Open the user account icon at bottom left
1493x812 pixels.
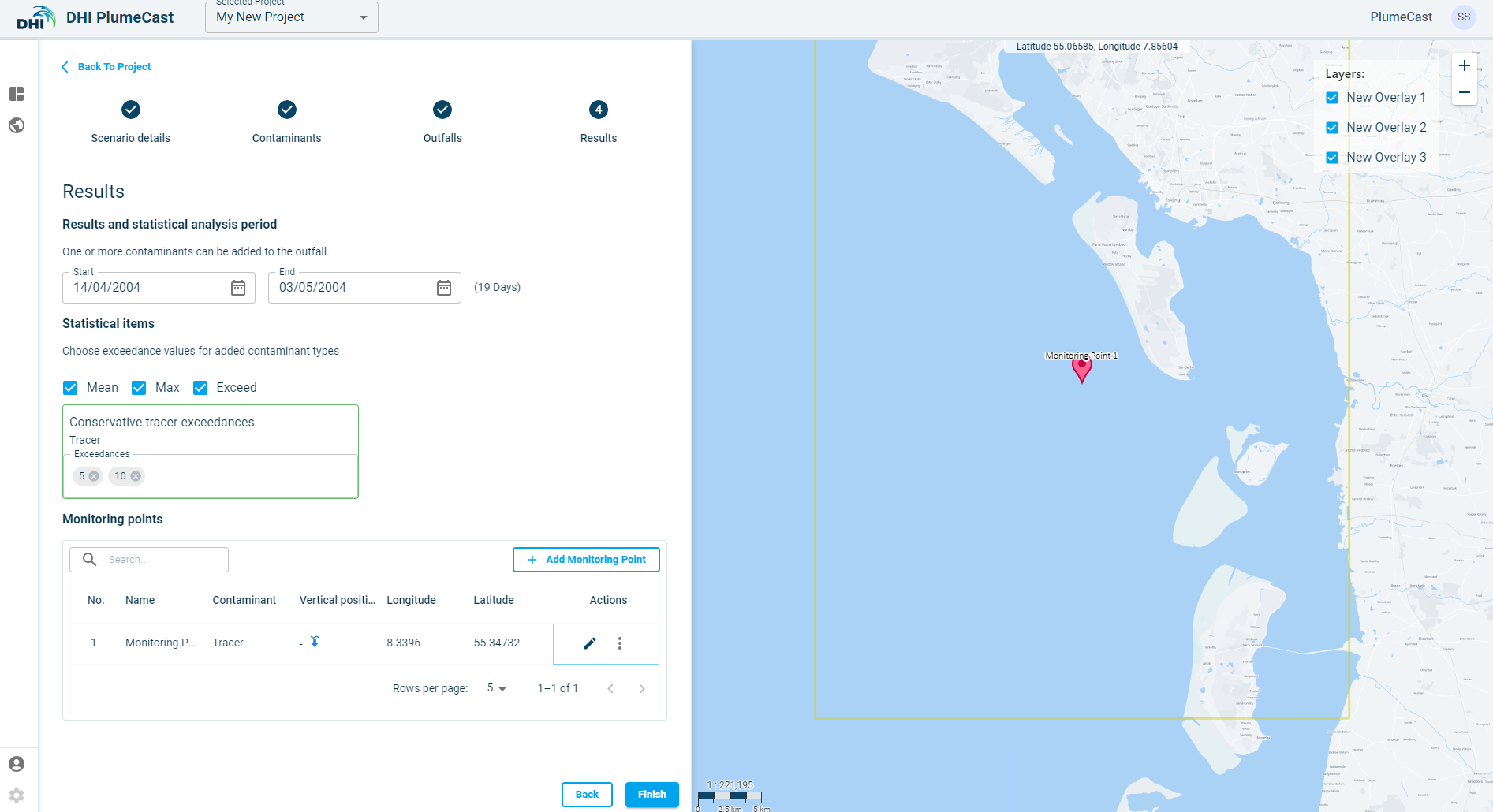point(17,764)
